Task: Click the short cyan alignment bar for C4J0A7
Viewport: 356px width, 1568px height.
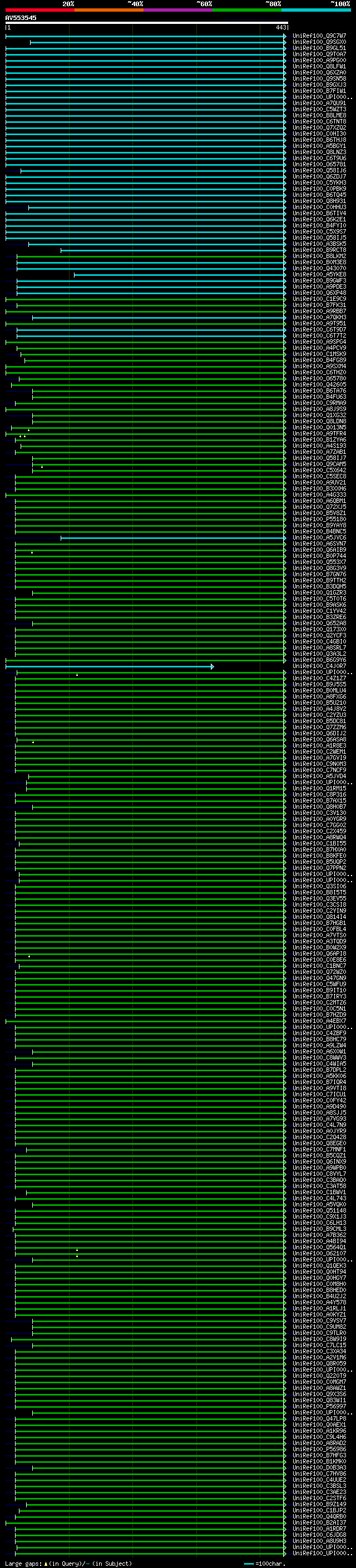Action: point(110,666)
